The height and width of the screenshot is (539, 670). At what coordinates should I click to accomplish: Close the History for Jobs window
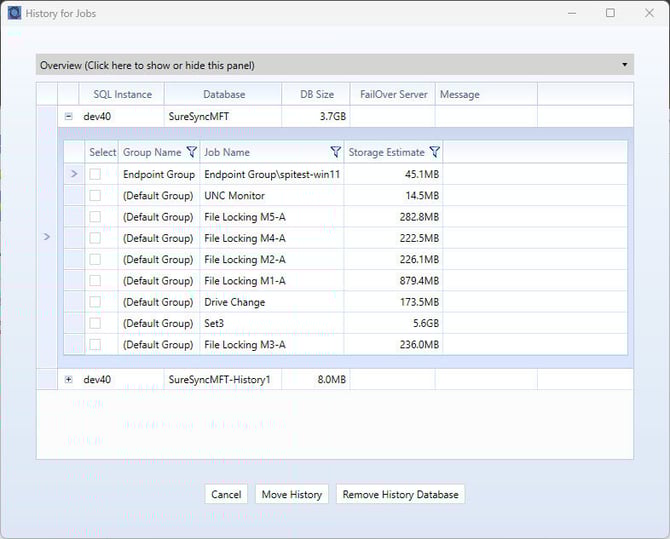point(649,13)
